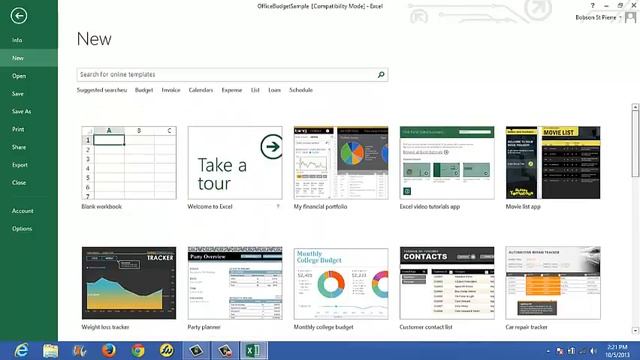This screenshot has width=640, height=360.
Task: Click the back arrow to return to the workbook
Action: coord(19,16)
